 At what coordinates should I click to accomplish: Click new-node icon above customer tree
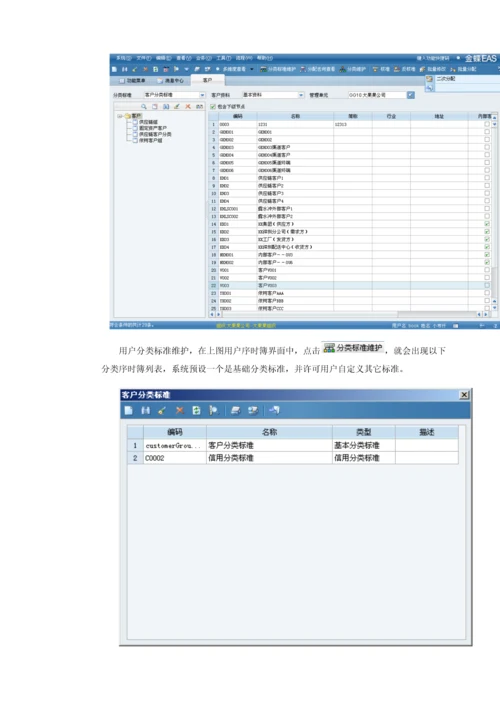[x=155, y=106]
